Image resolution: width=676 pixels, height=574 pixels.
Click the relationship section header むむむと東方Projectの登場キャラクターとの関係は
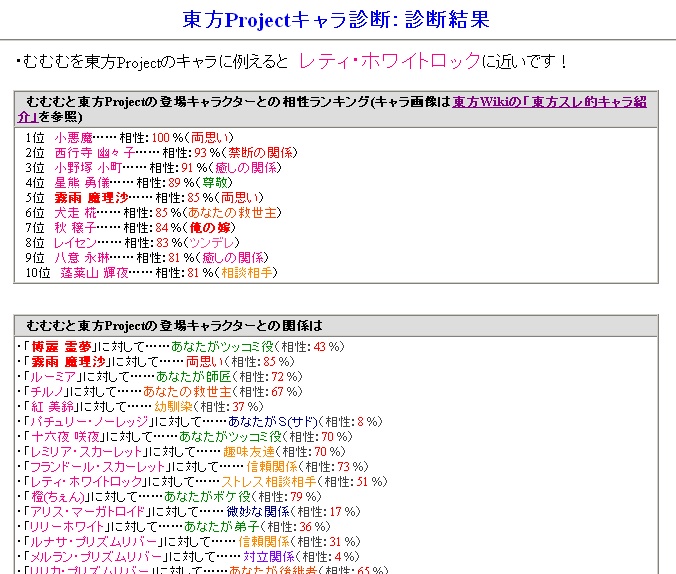pos(174,326)
